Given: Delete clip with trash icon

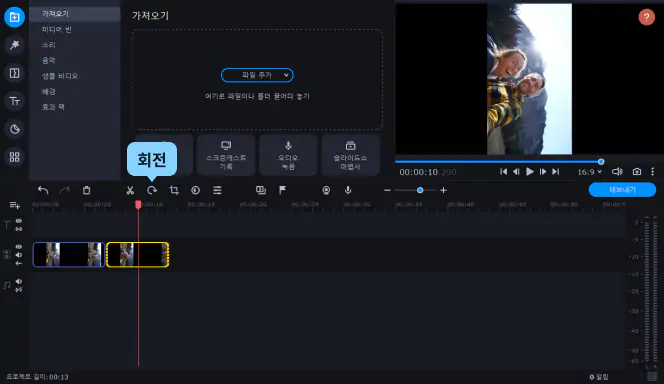Looking at the screenshot, I should (86, 191).
